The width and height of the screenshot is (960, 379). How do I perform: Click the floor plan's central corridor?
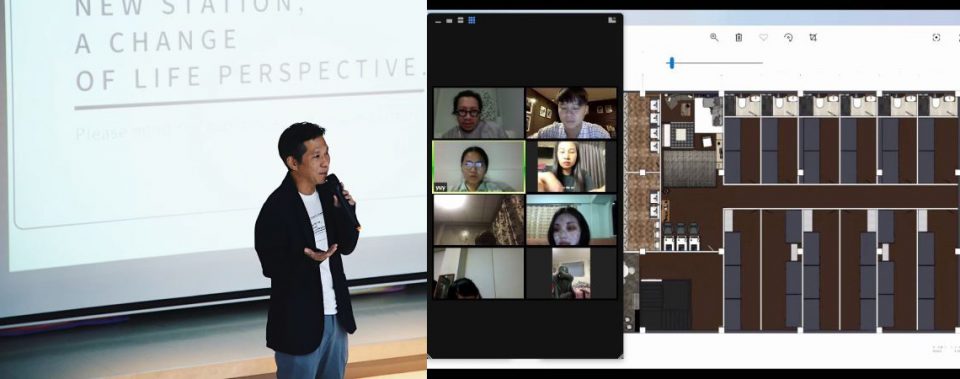coord(808,196)
